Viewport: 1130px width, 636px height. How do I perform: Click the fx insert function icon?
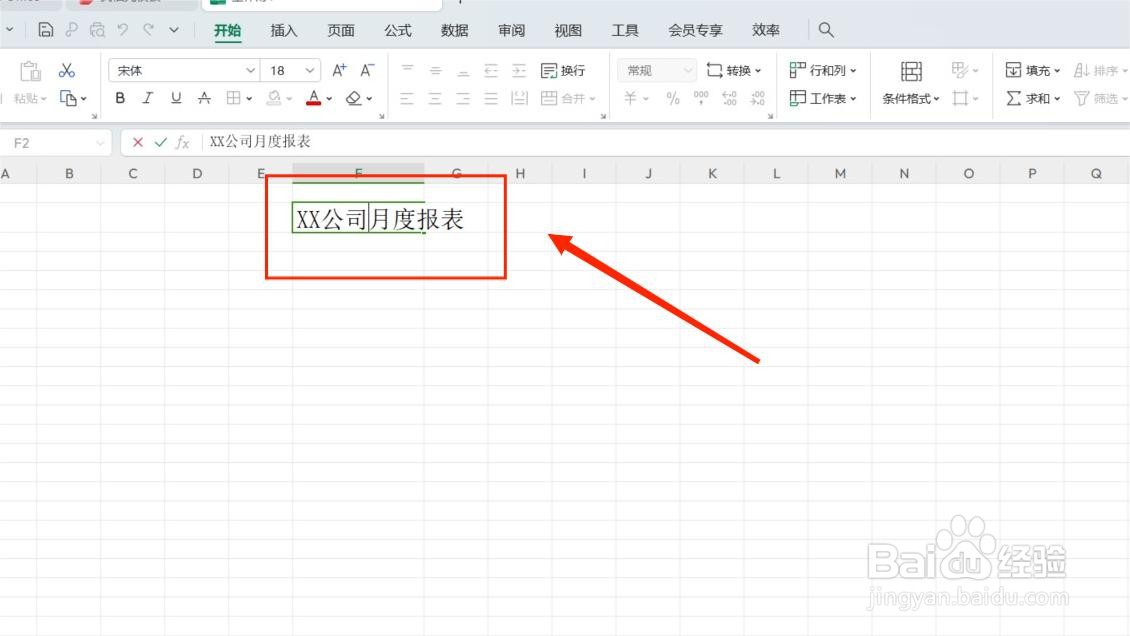click(183, 143)
